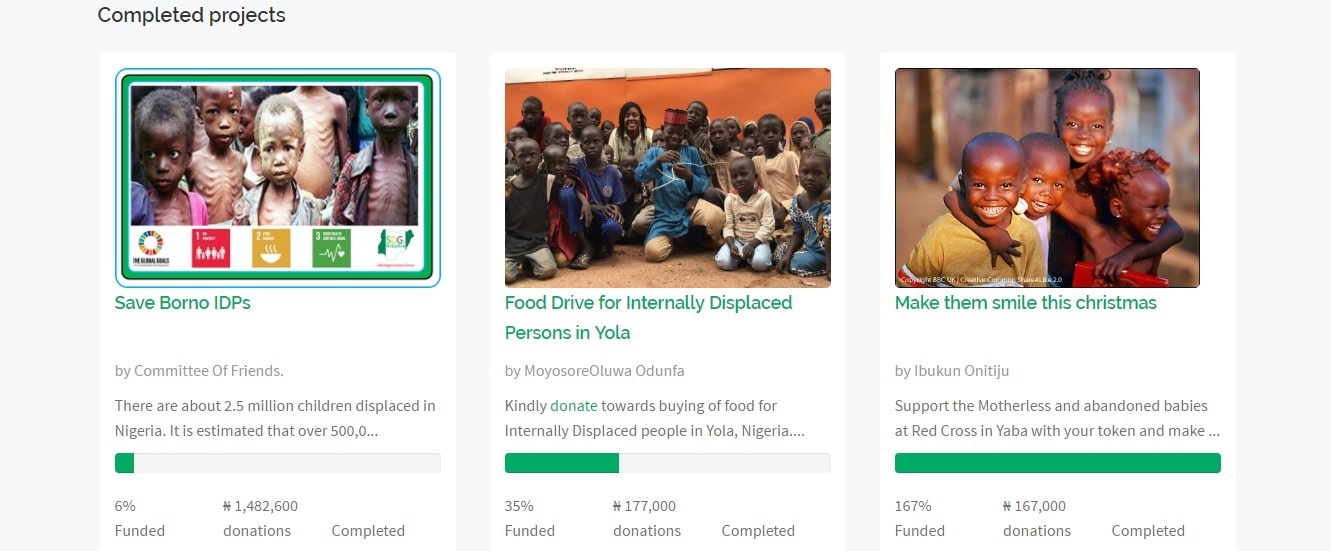Viewport: 1331px width, 551px height.
Task: Open Food Drive for Internally Displaced Persons title
Action: tap(648, 318)
